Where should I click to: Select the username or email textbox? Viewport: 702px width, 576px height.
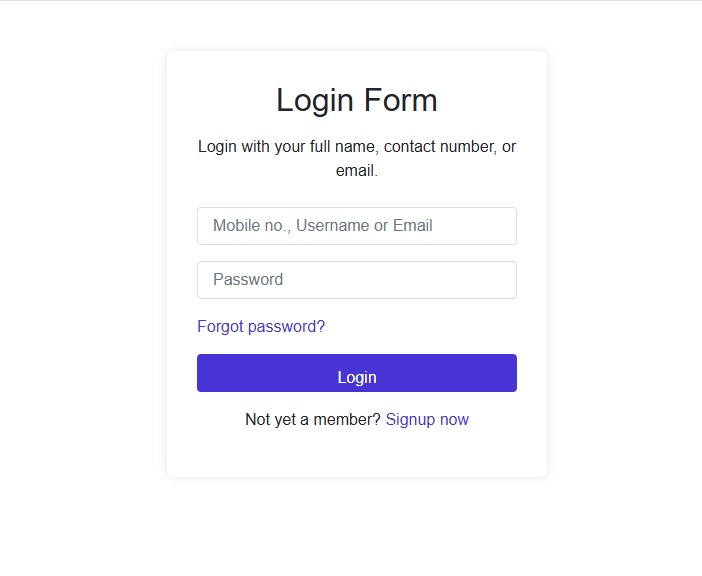coord(356,226)
